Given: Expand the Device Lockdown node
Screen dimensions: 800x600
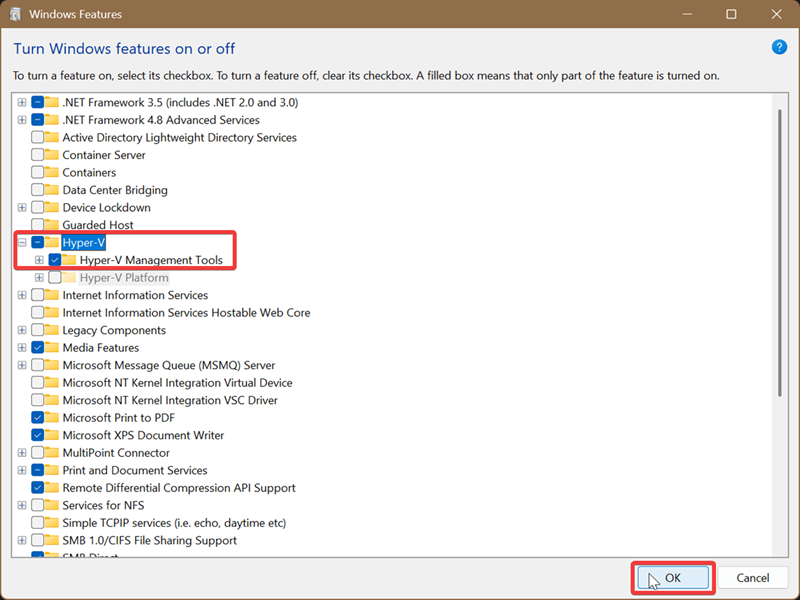Looking at the screenshot, I should [x=22, y=207].
